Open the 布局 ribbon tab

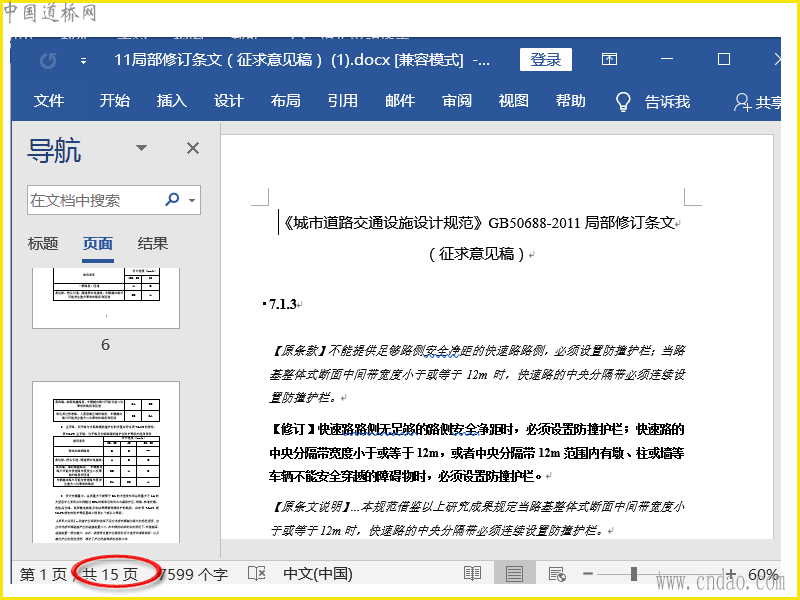click(x=285, y=101)
